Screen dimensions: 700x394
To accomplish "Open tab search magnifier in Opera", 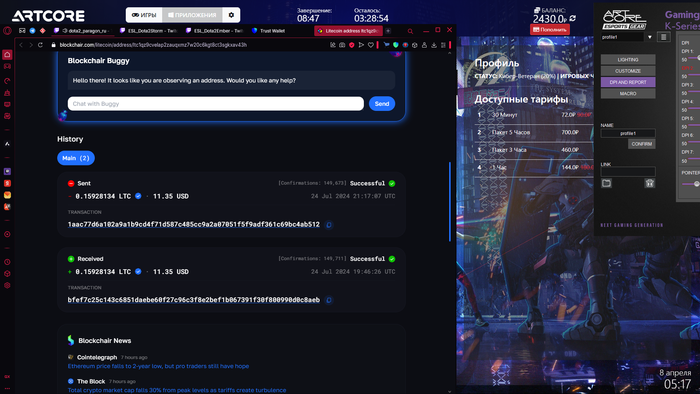I will tap(410, 31).
